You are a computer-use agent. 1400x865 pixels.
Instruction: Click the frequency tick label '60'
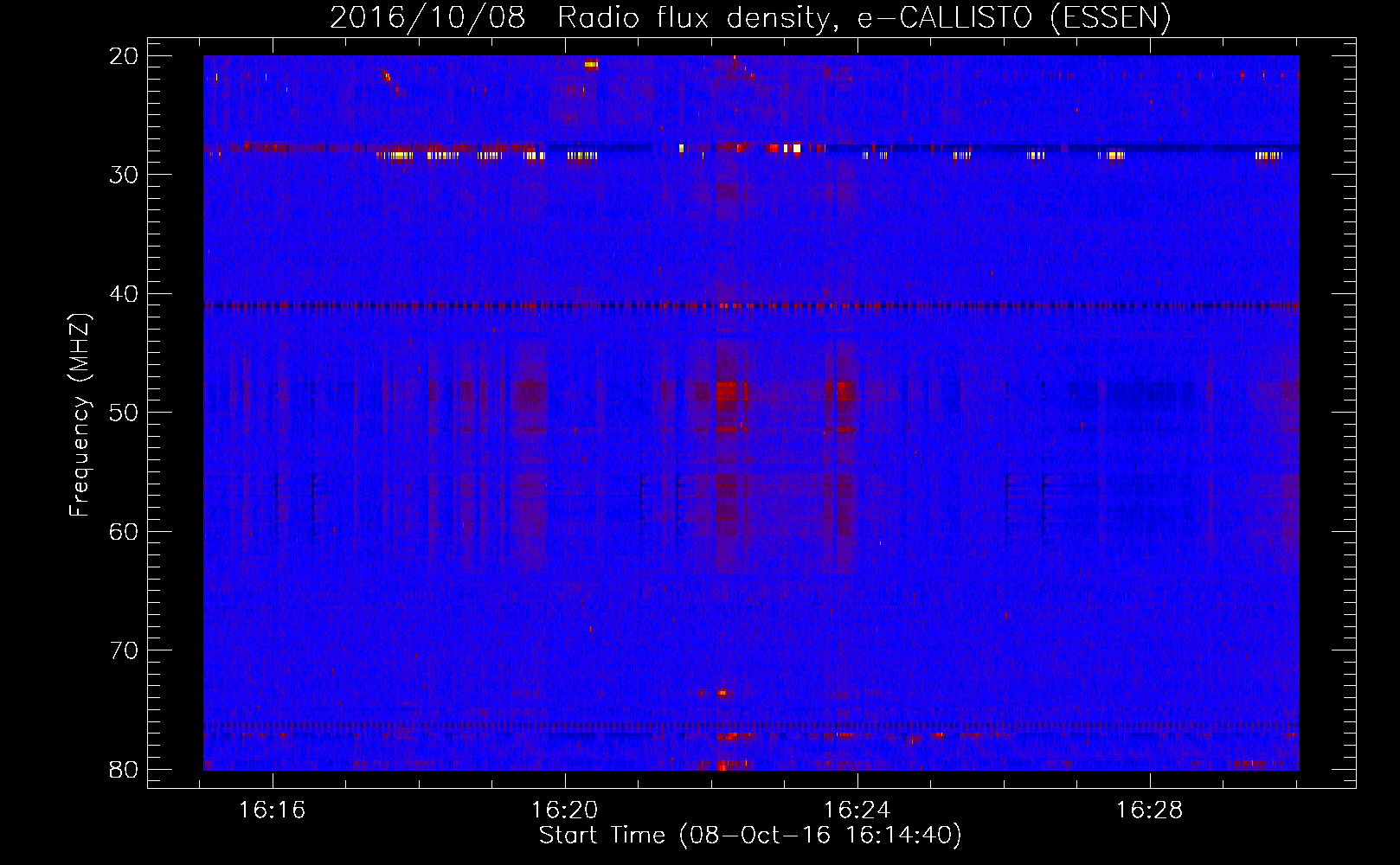tap(124, 531)
